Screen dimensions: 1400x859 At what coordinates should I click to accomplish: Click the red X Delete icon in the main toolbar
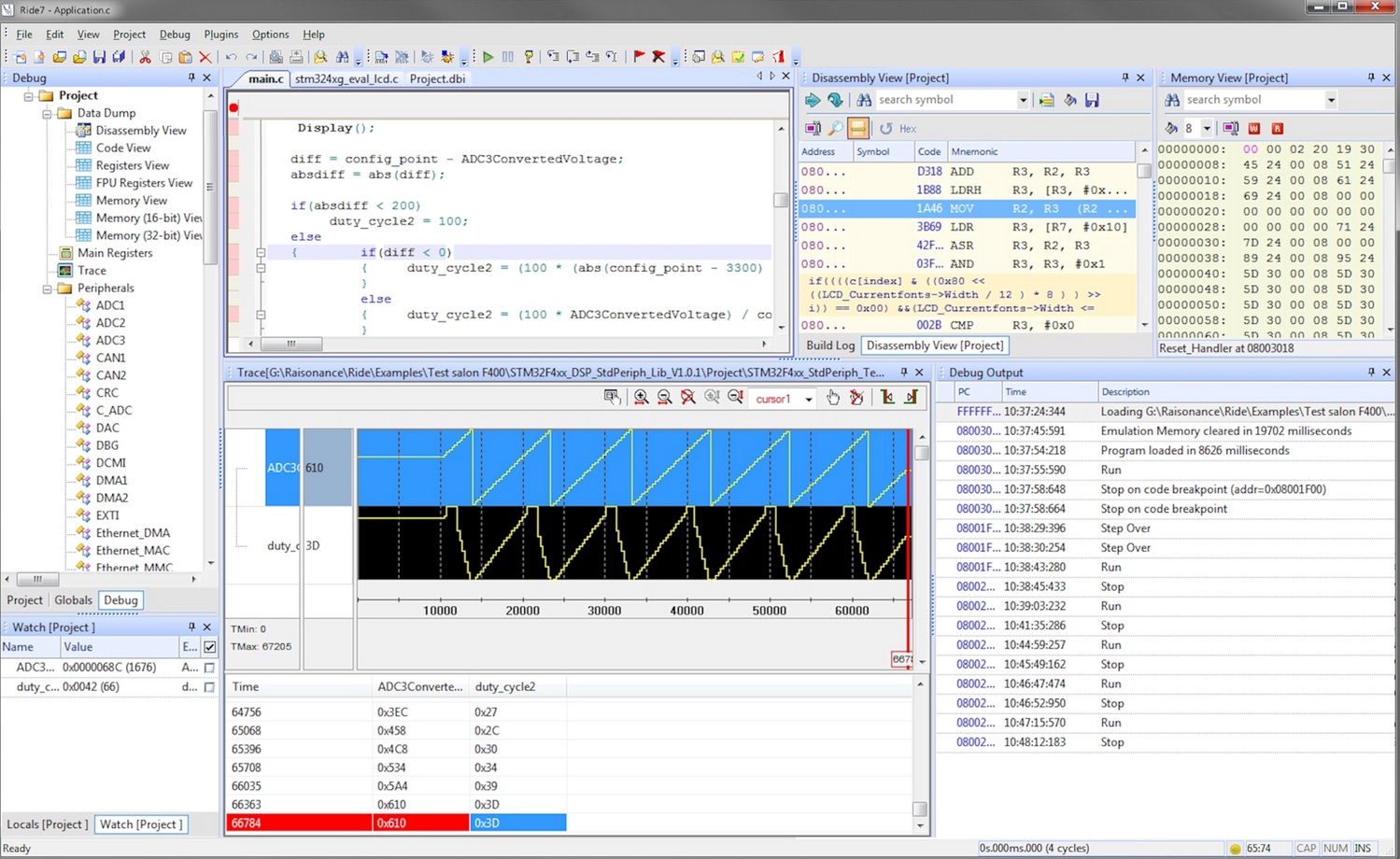click(205, 57)
